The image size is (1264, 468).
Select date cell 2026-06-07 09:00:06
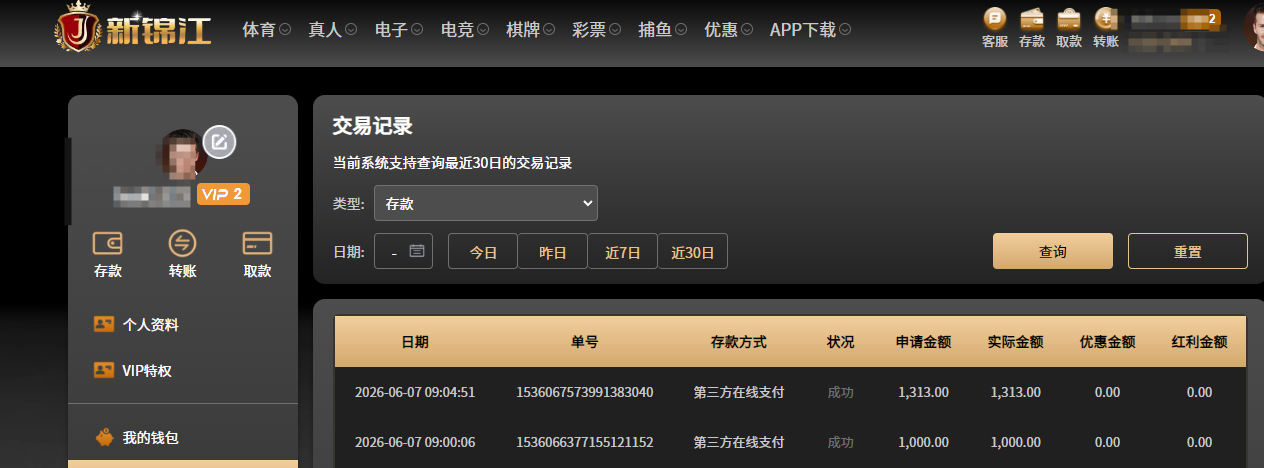point(415,442)
